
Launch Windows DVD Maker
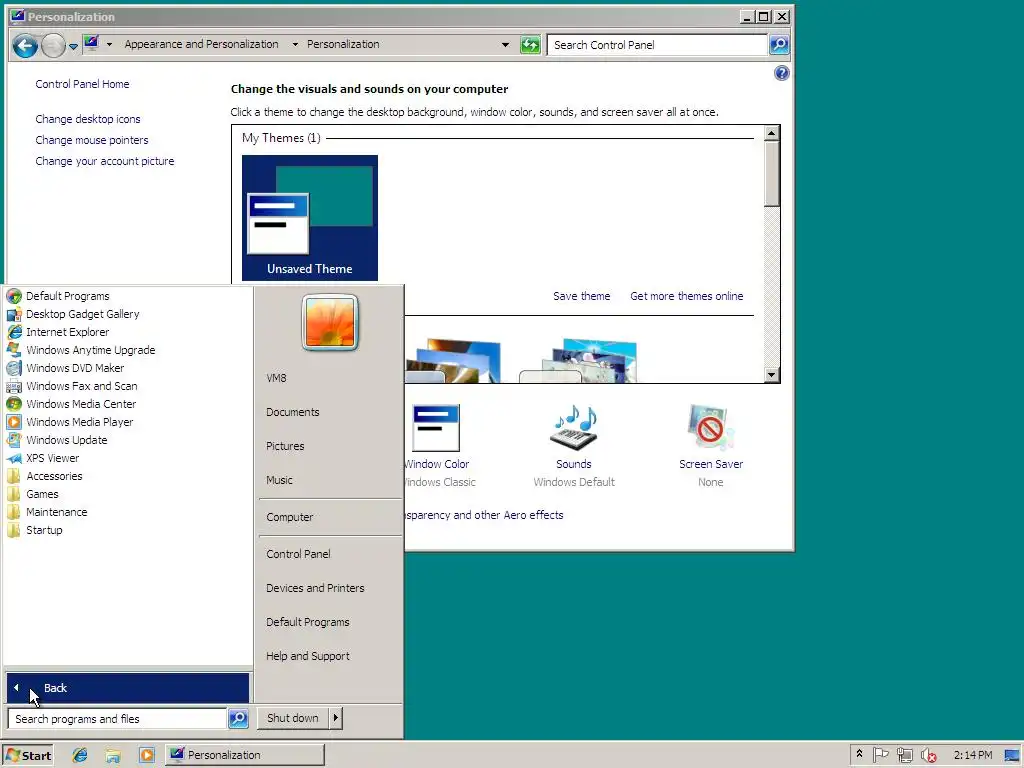click(x=74, y=368)
